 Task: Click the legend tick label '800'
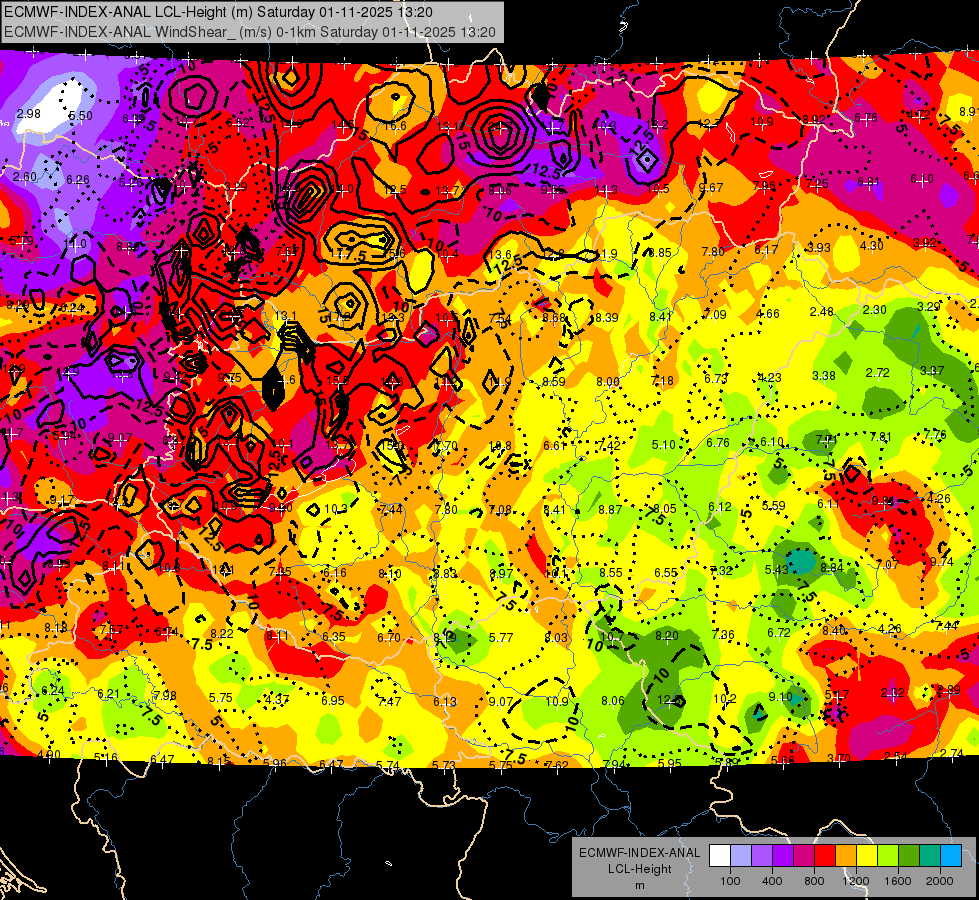click(x=814, y=881)
